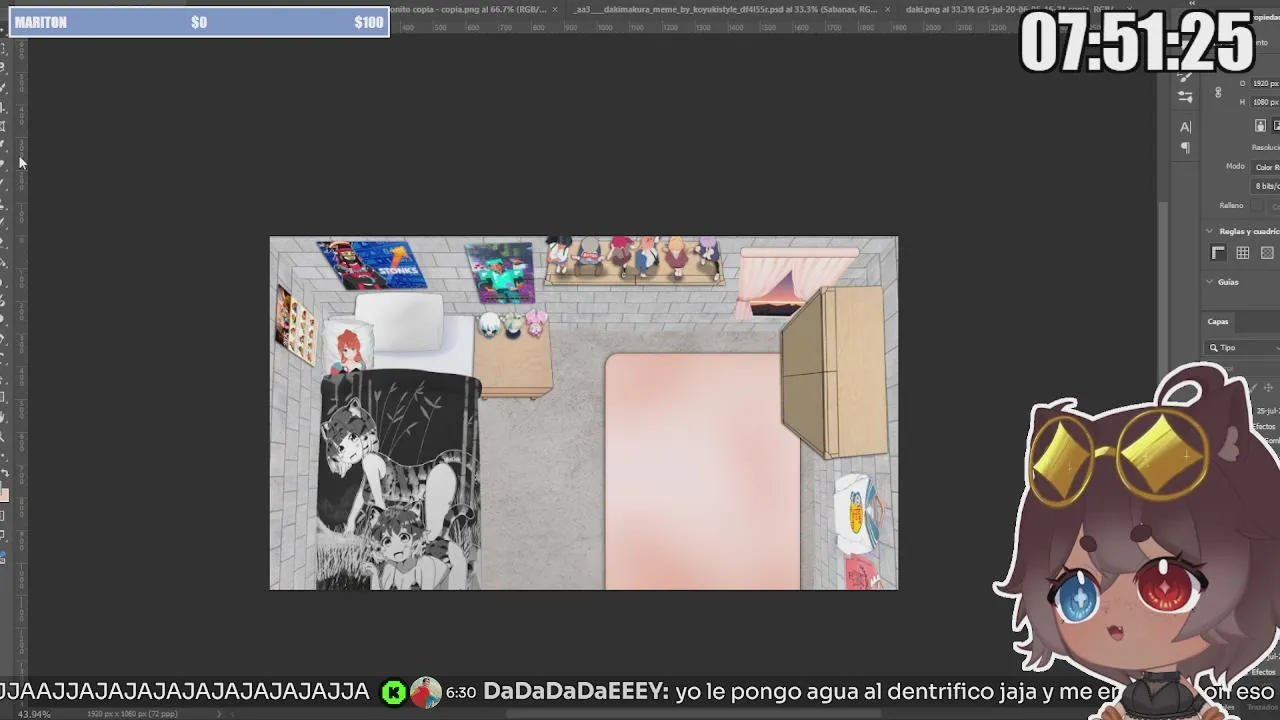Click the room image on the canvas
The height and width of the screenshot is (720, 1280).
(x=584, y=413)
